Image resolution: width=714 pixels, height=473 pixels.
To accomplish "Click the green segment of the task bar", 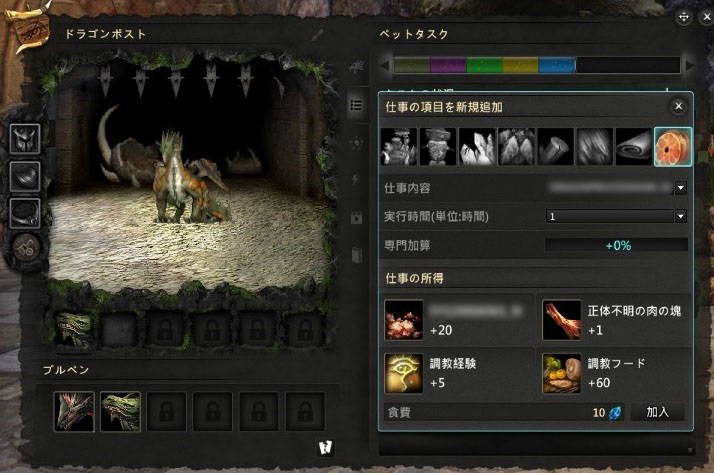I will [x=485, y=65].
